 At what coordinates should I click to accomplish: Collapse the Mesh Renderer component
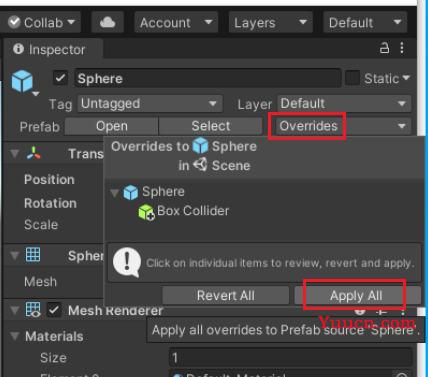[x=15, y=311]
